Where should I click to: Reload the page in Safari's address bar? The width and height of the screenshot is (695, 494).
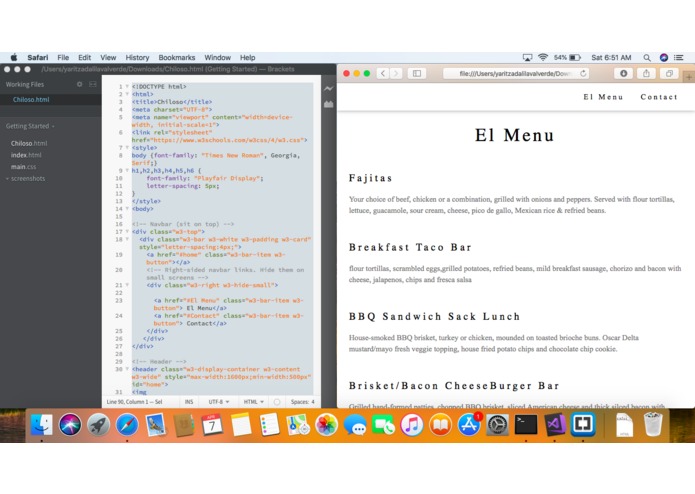(583, 74)
